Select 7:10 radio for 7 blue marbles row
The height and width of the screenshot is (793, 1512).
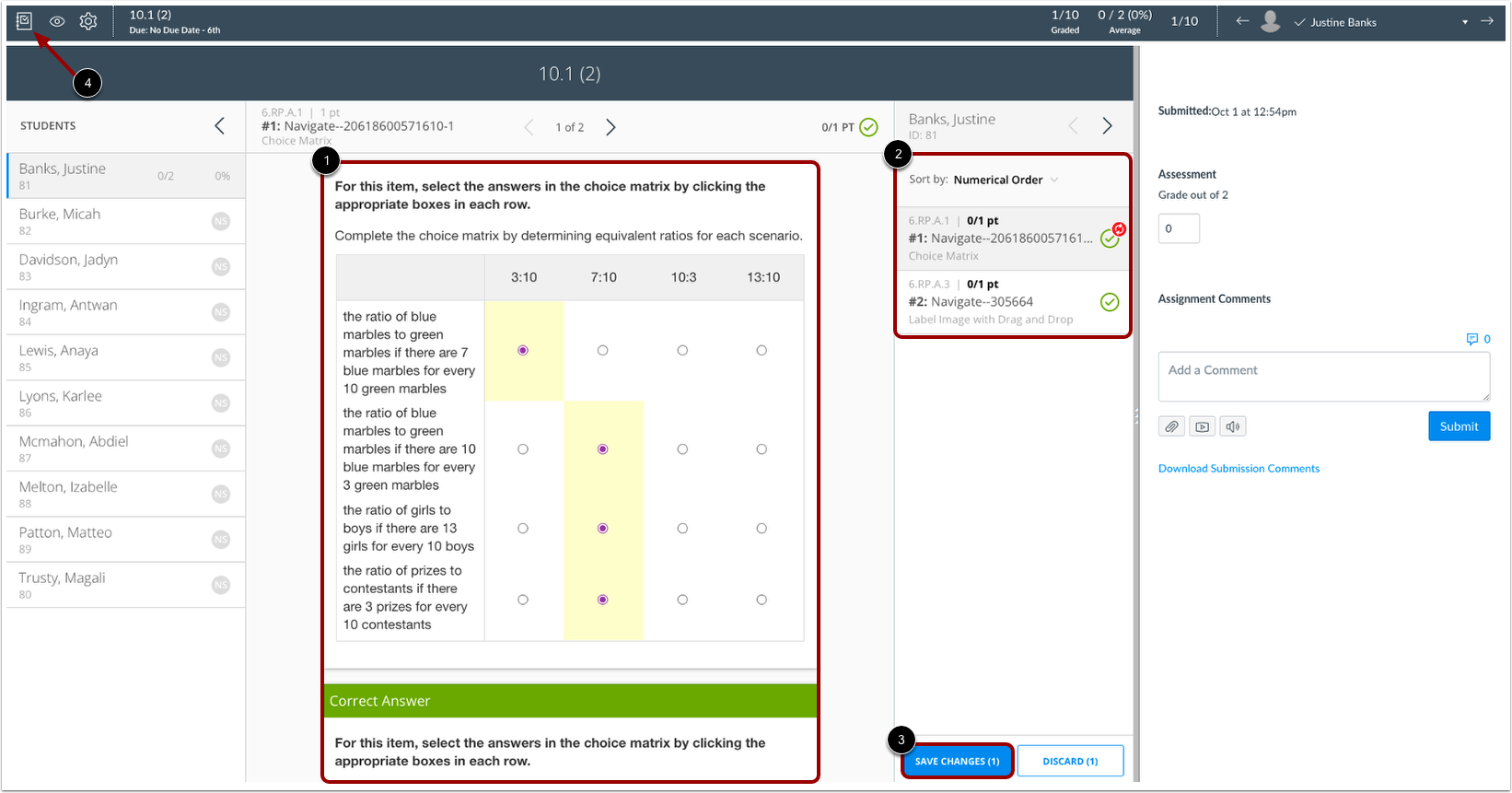tap(602, 350)
